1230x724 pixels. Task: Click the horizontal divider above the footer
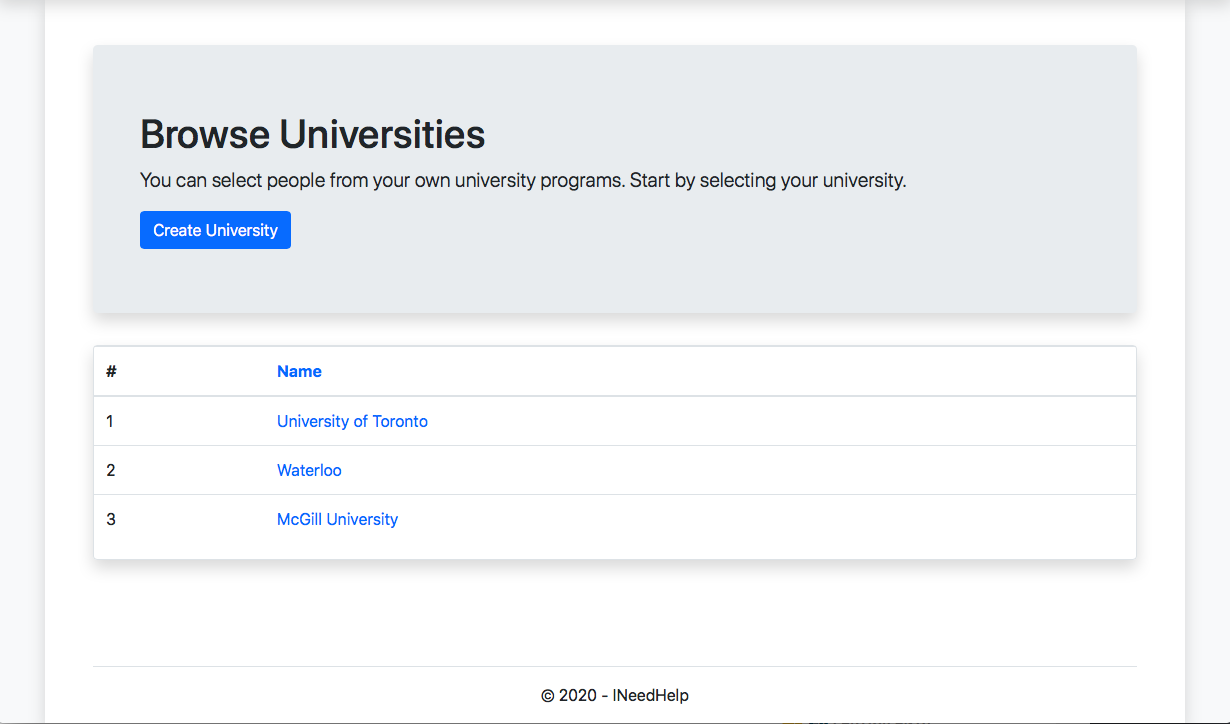tap(615, 666)
